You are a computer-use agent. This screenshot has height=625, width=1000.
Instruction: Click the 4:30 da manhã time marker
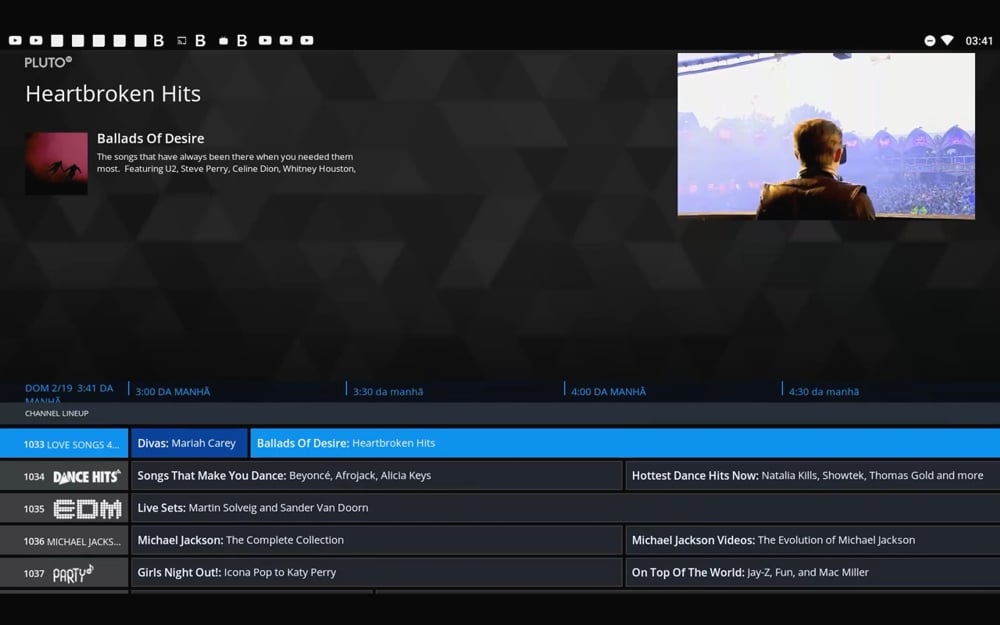tap(823, 392)
